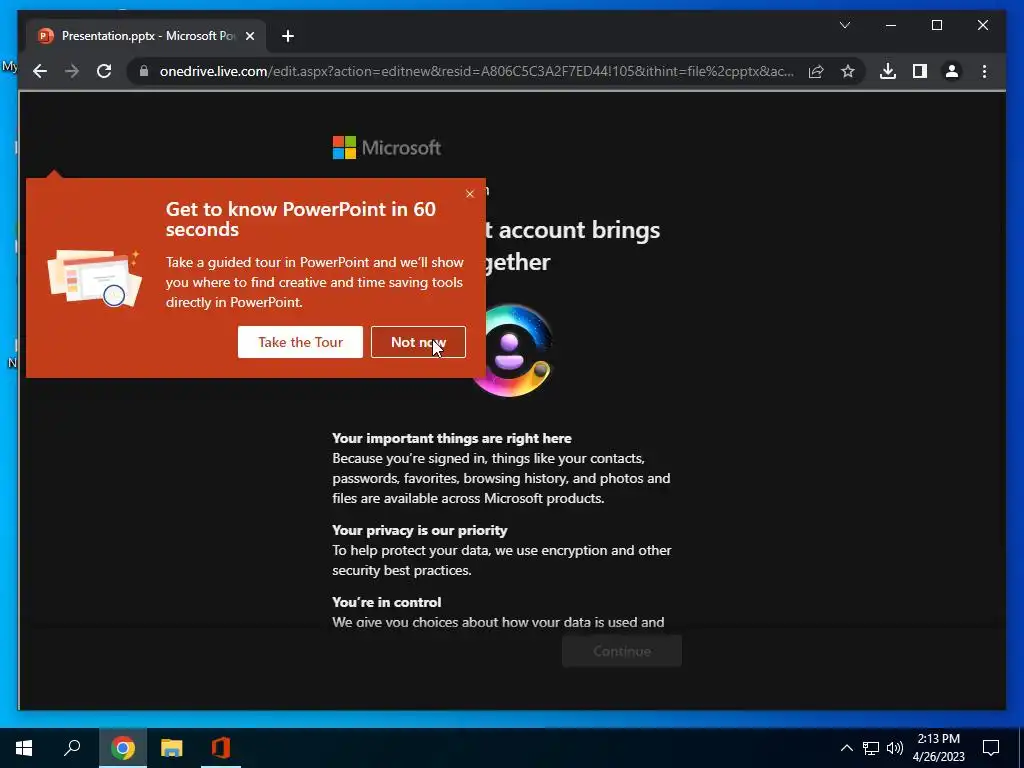
Task: Bookmark this tab with the star icon
Action: (848, 71)
